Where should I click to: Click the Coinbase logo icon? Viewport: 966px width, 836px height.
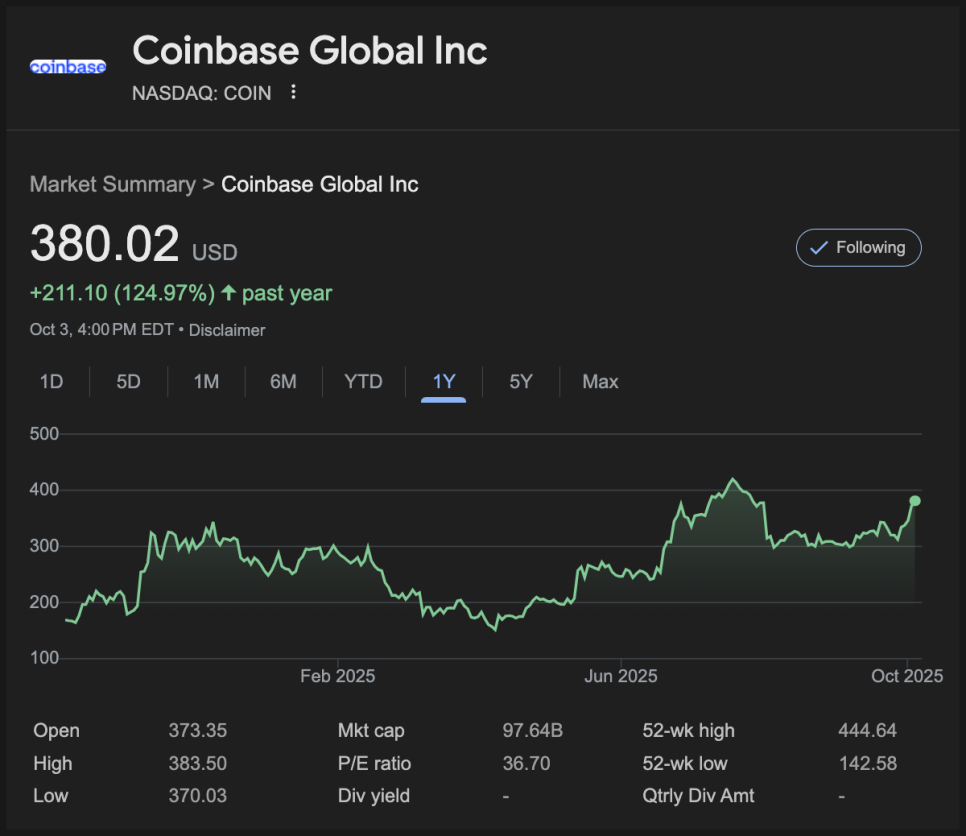(x=68, y=67)
